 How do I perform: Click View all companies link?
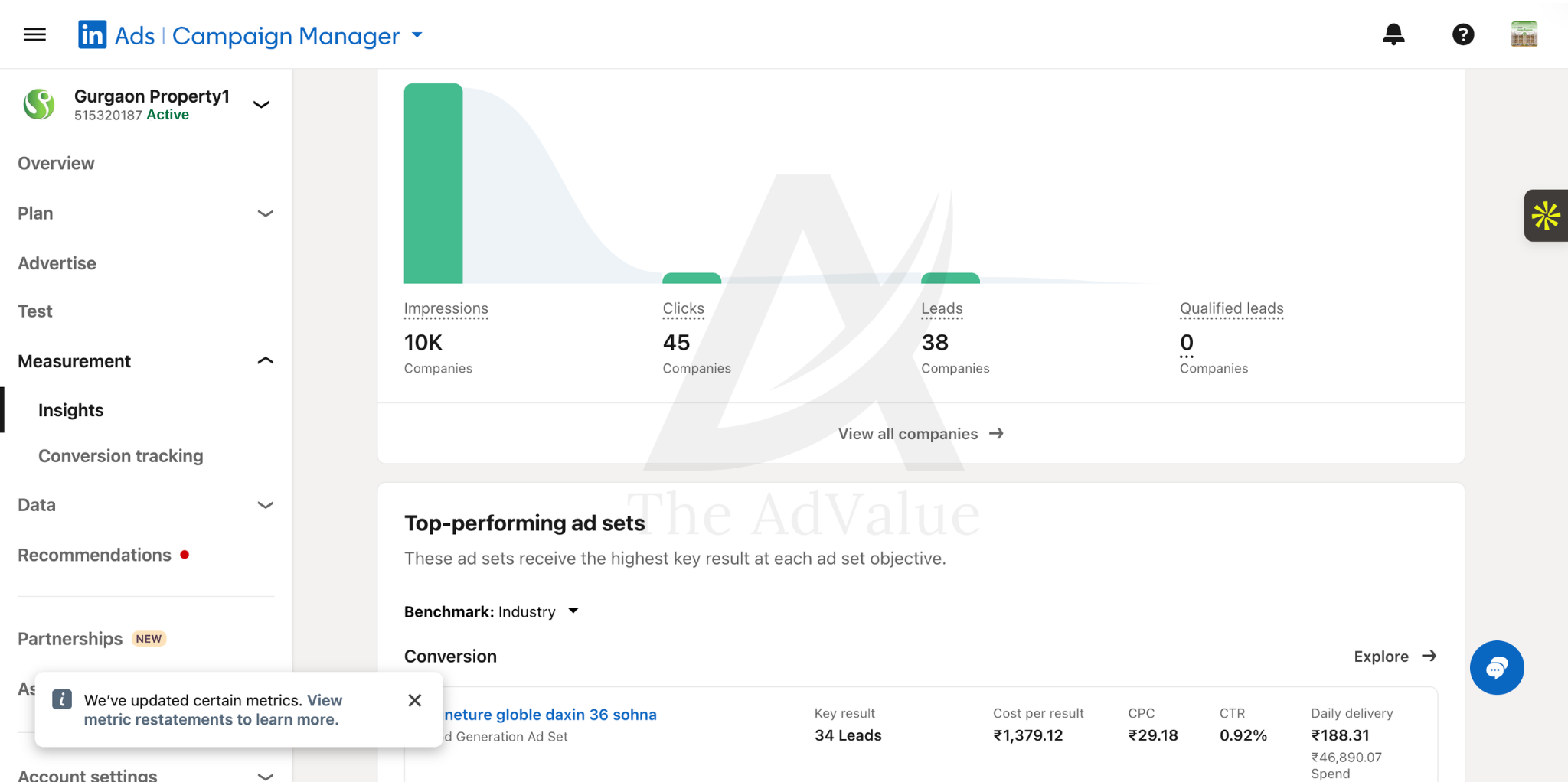[921, 434]
